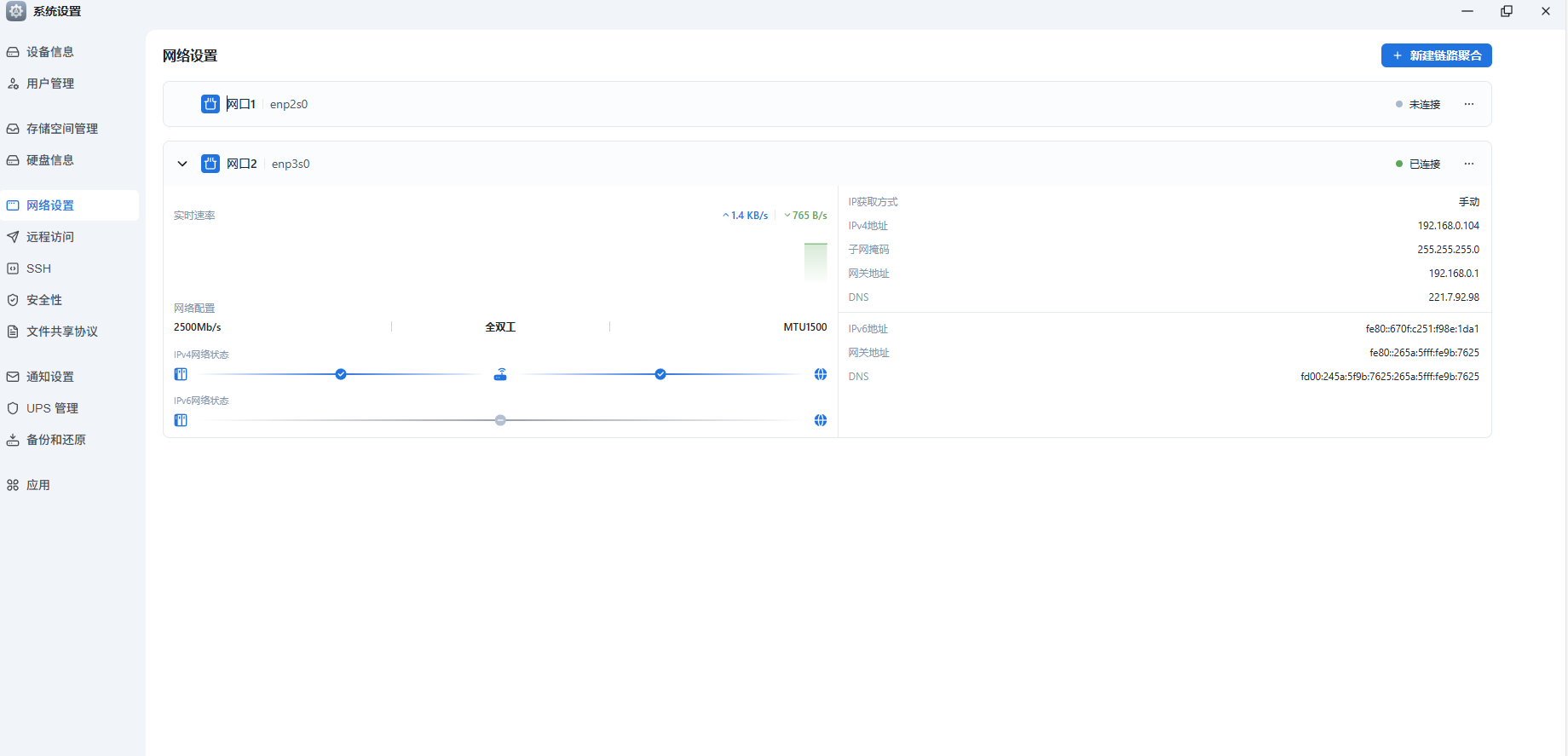
Task: Click the 网口1 network port icon
Action: 210,104
